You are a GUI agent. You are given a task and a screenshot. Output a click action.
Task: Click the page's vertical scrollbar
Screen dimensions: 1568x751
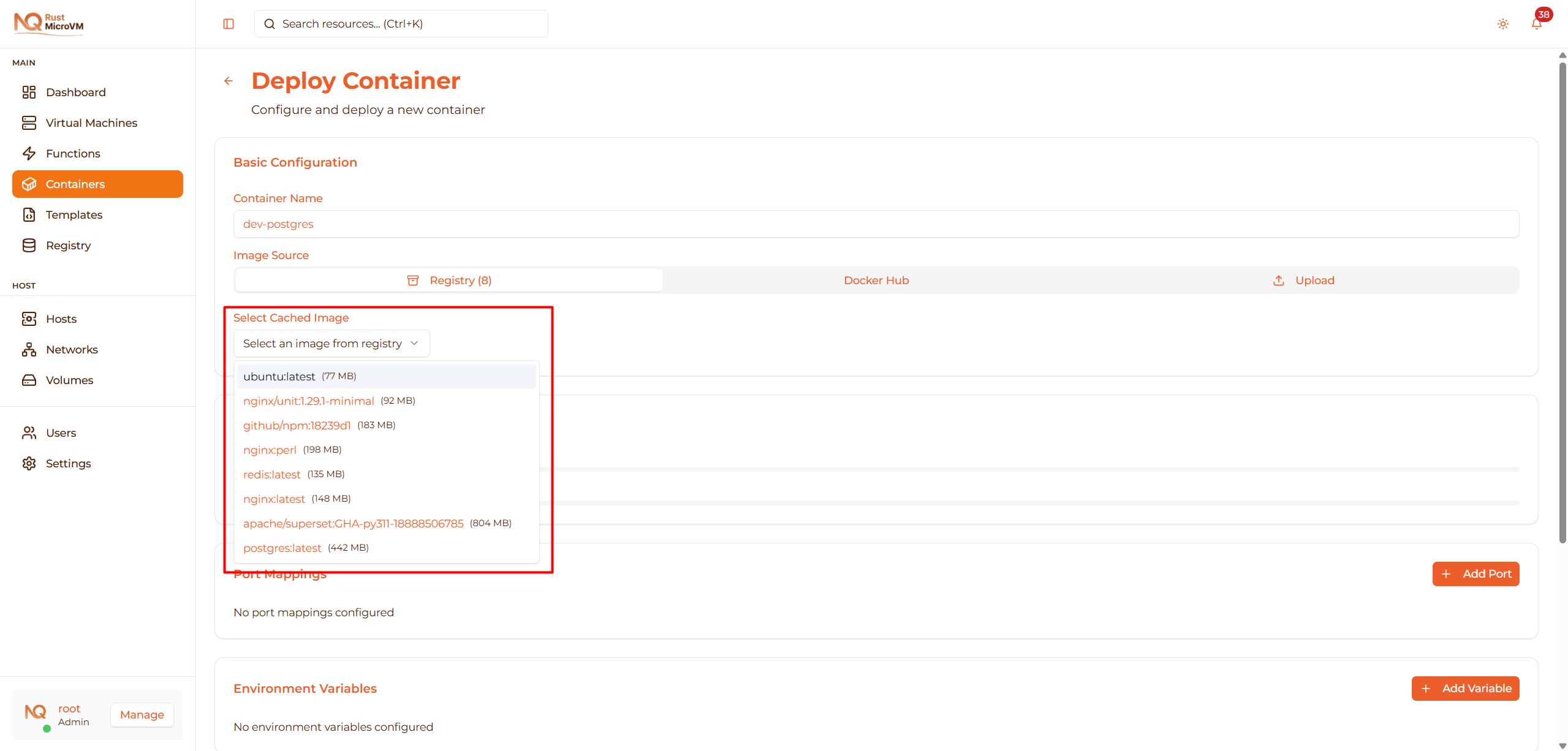(1562, 300)
